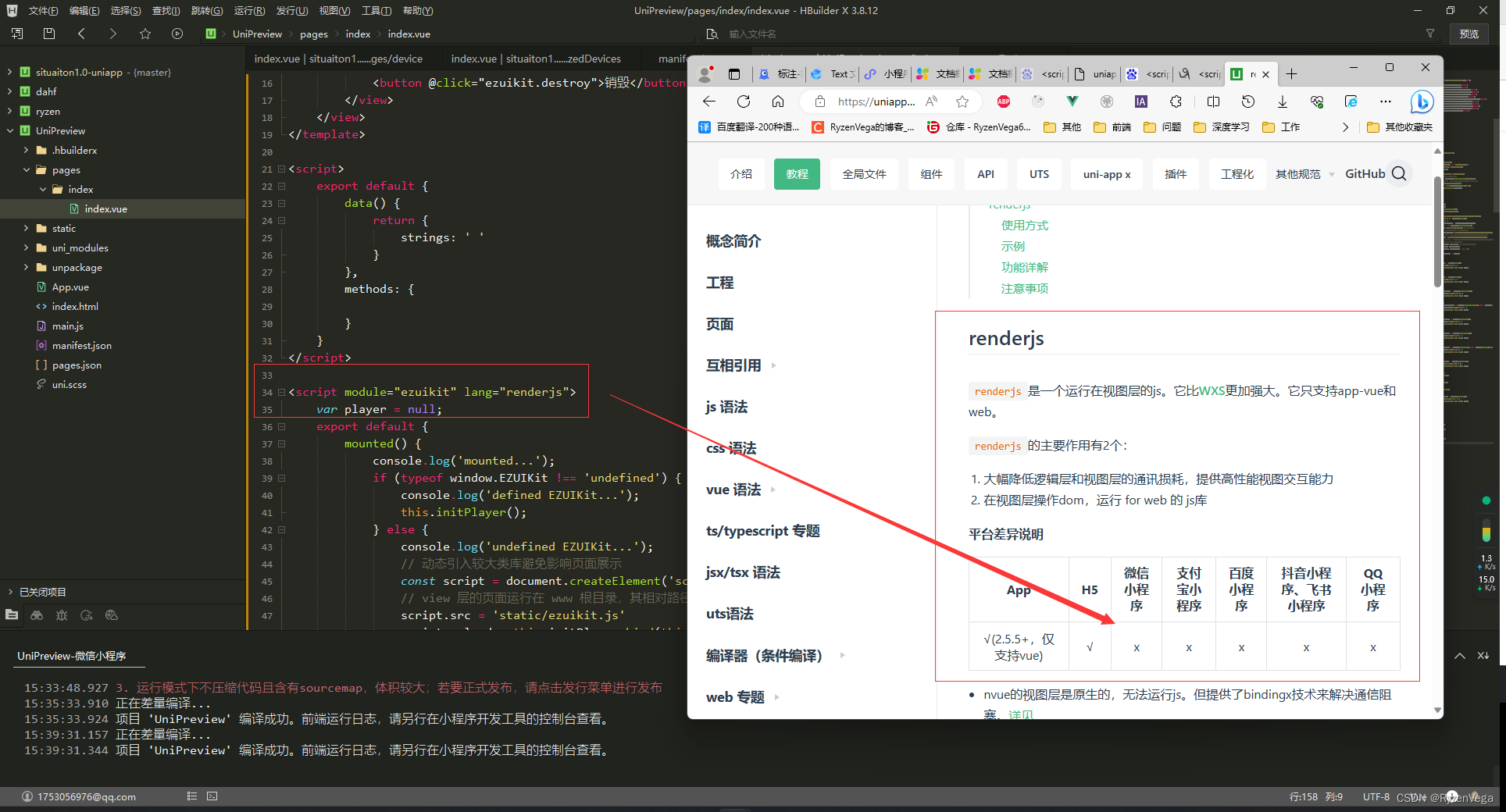Go forward with HBuilder's right arrow
Image resolution: width=1506 pixels, height=812 pixels.
pyautogui.click(x=113, y=34)
